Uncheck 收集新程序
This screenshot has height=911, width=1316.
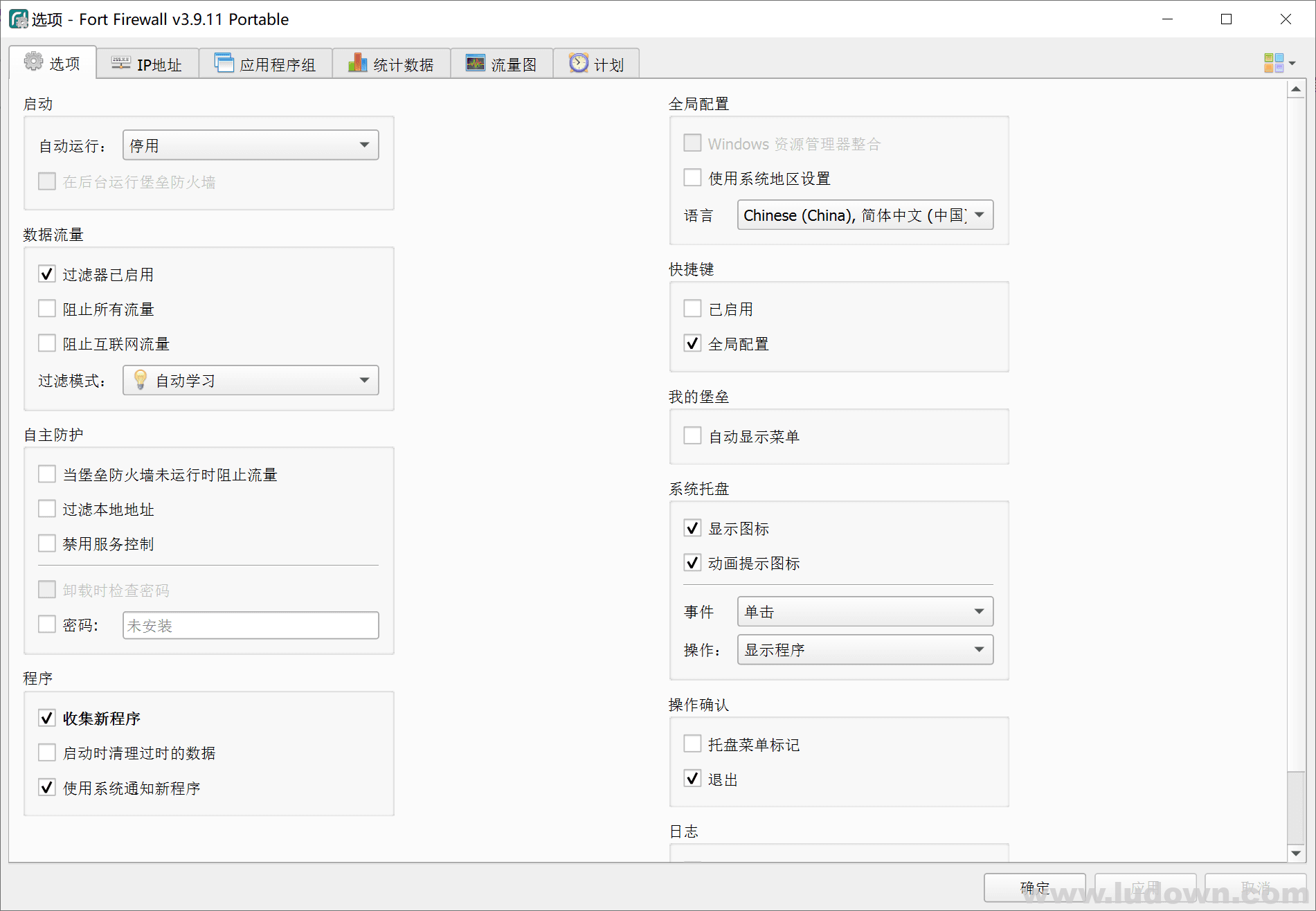(47, 718)
